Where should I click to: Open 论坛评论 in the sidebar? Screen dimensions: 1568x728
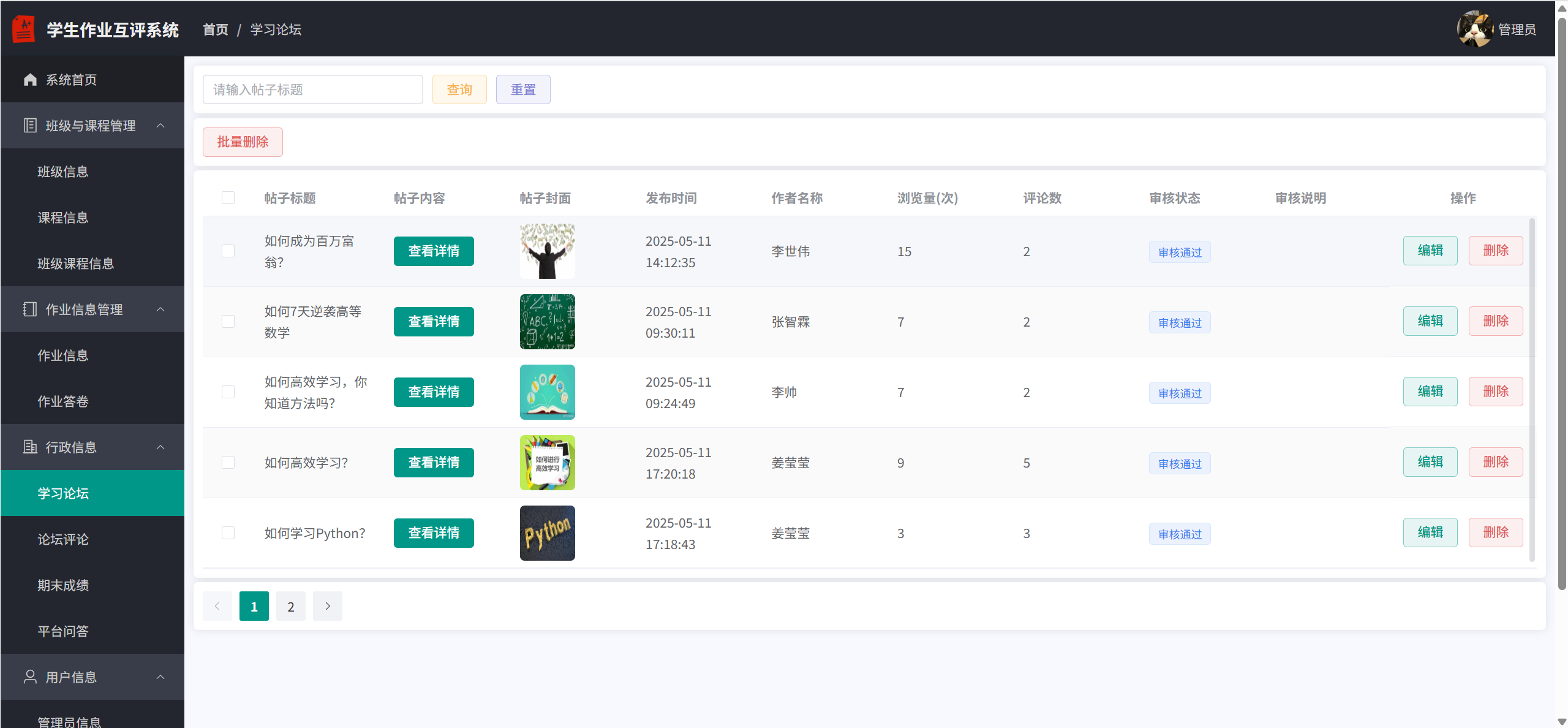click(63, 539)
